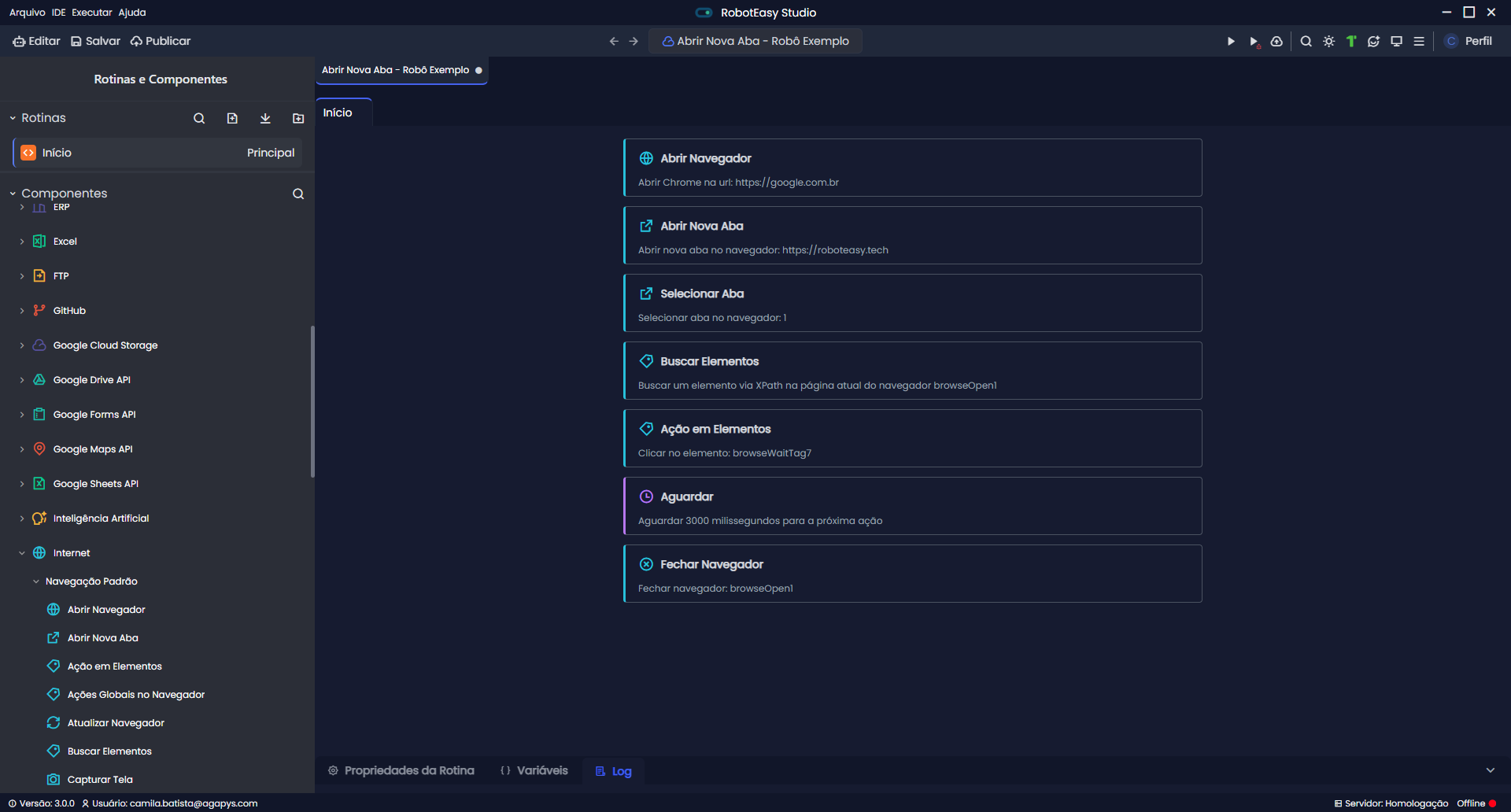Click the import download icon in Rotinas
Viewport: 1511px width, 812px height.
[265, 118]
